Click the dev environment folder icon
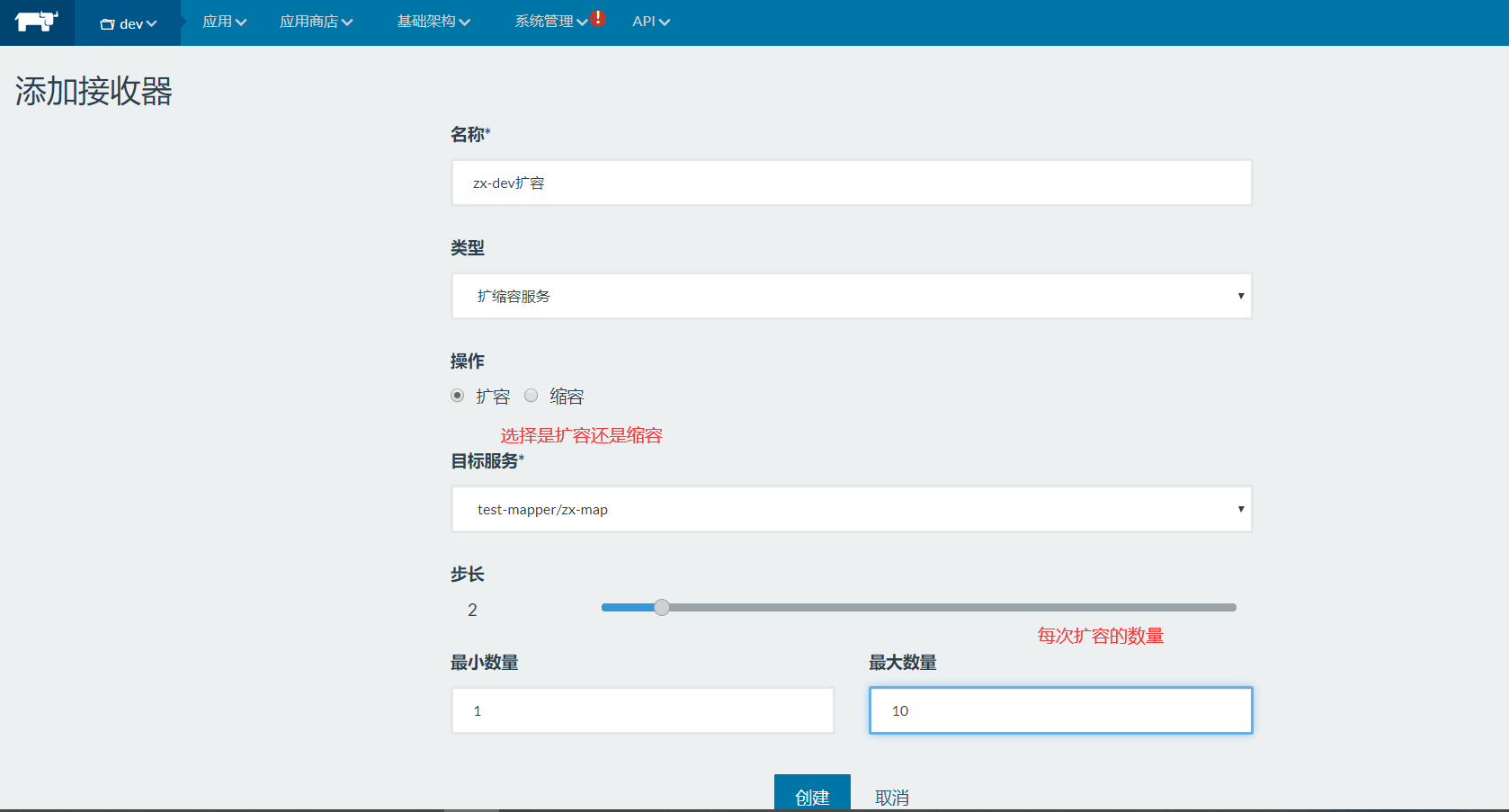This screenshot has height=812, width=1509. pyautogui.click(x=107, y=24)
